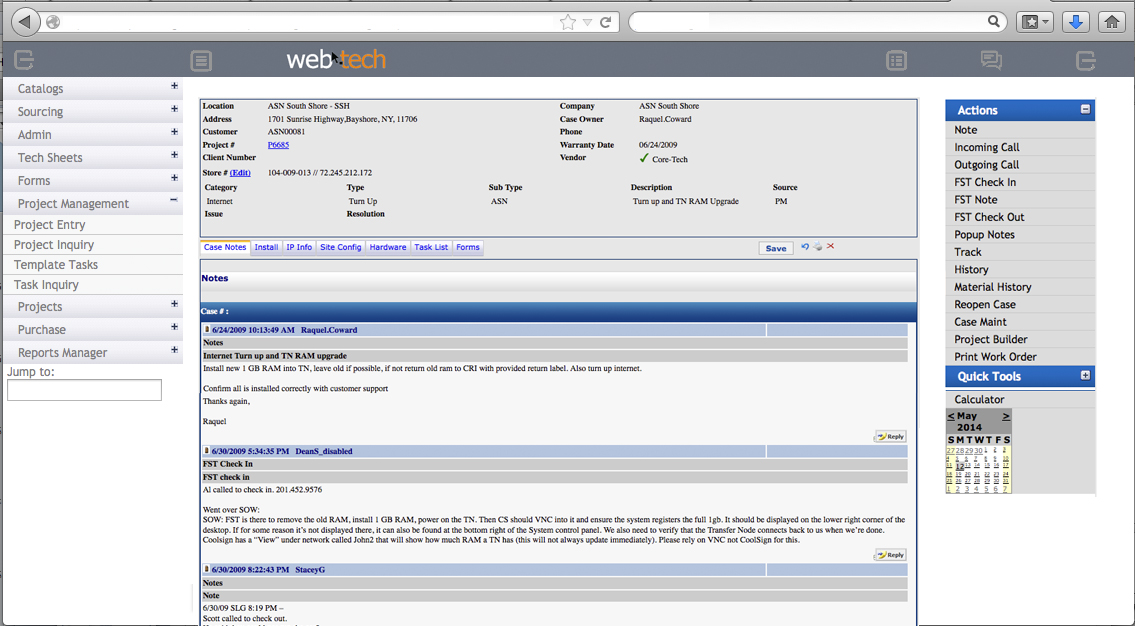
Task: Click the print icon beside the Save button
Action: [x=817, y=246]
